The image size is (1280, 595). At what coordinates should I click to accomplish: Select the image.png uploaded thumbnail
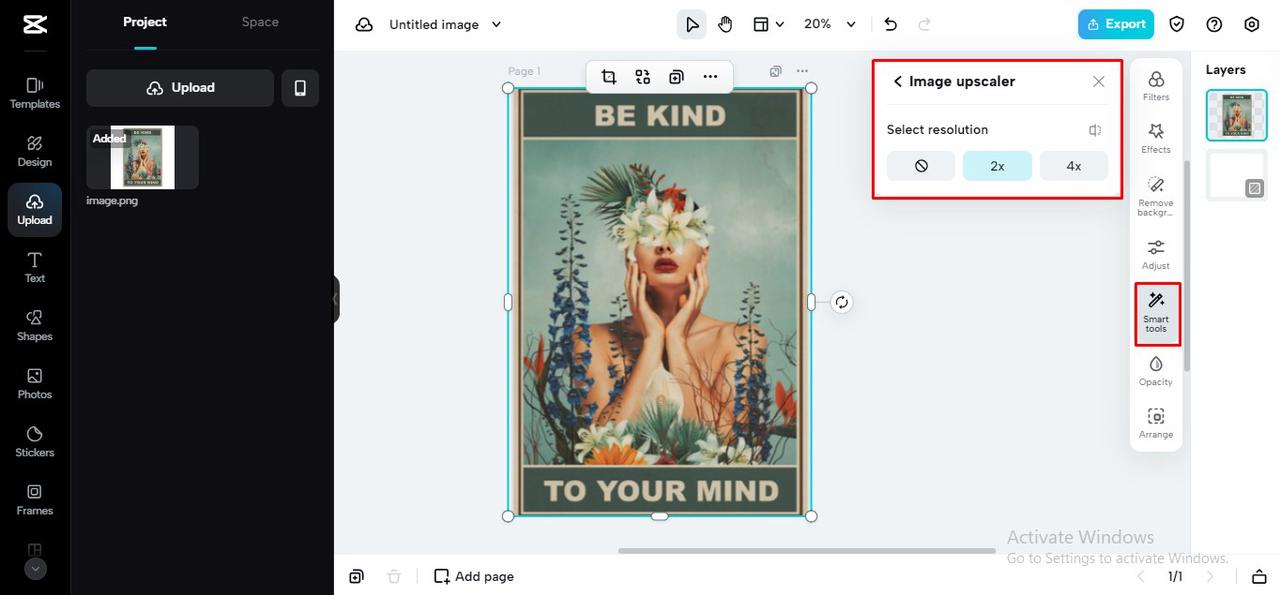click(x=142, y=157)
